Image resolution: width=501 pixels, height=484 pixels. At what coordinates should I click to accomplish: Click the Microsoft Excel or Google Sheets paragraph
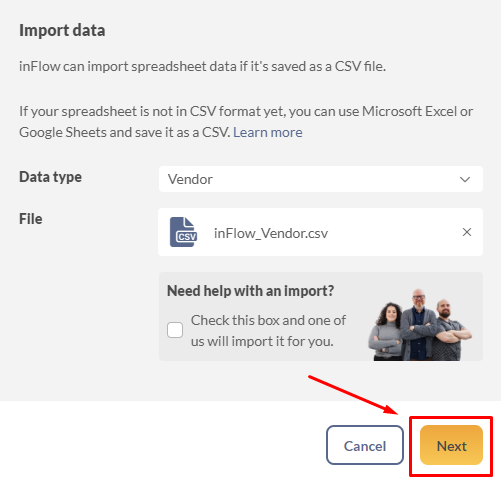246,122
